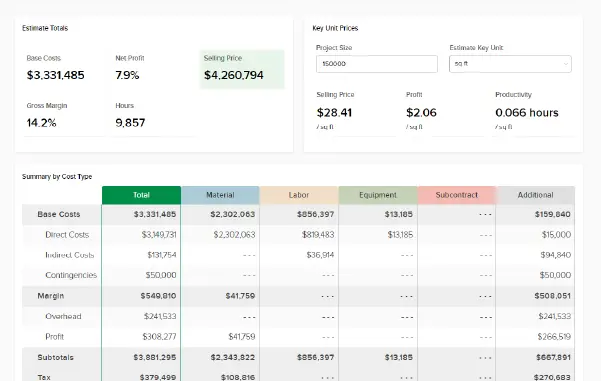Click the Contingencies row label
601x381 pixels.
click(x=71, y=275)
